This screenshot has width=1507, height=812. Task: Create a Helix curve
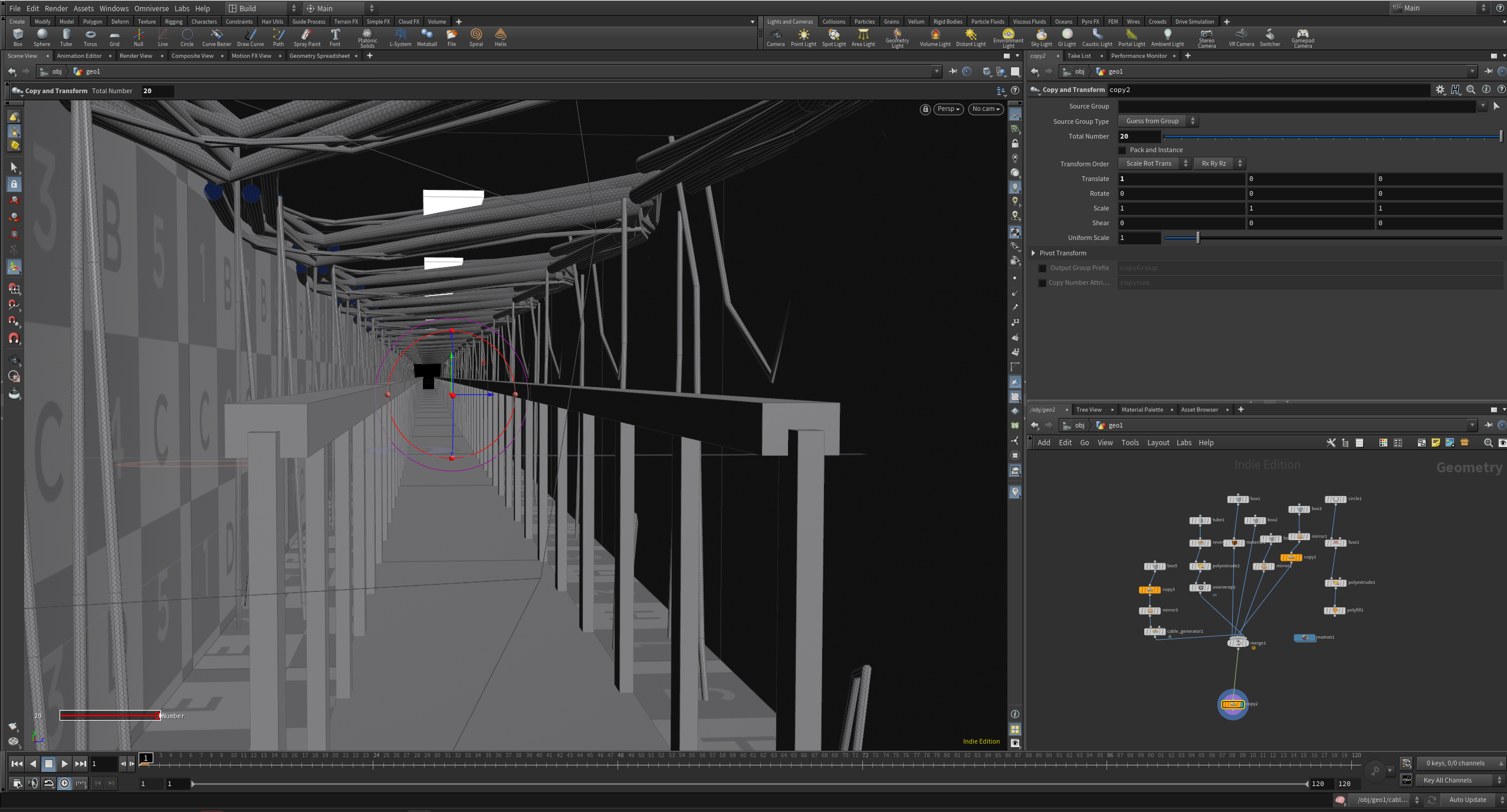pyautogui.click(x=501, y=38)
